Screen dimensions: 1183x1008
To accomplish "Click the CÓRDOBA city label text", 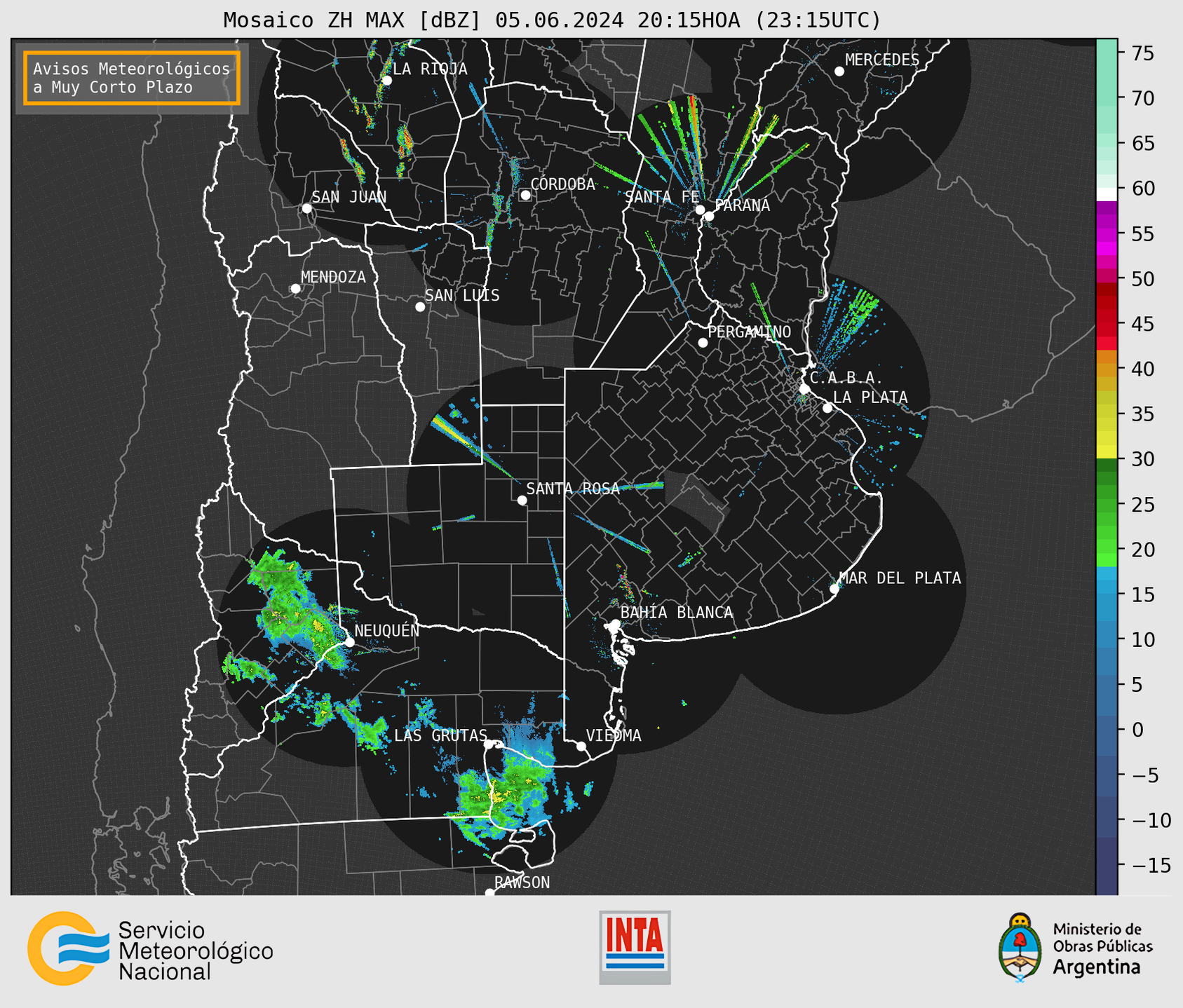I will point(562,184).
